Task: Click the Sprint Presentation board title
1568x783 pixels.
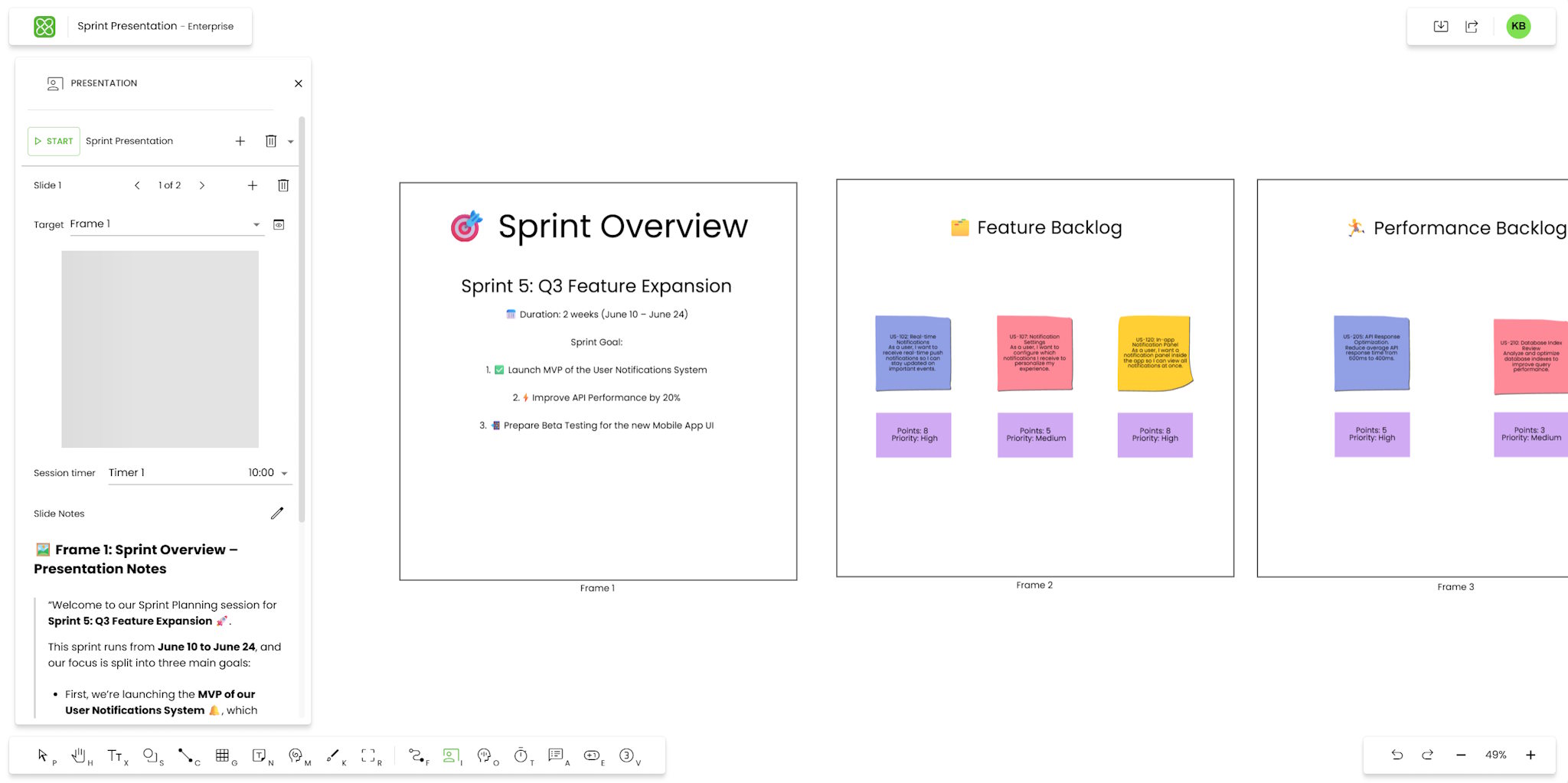Action: click(x=127, y=26)
